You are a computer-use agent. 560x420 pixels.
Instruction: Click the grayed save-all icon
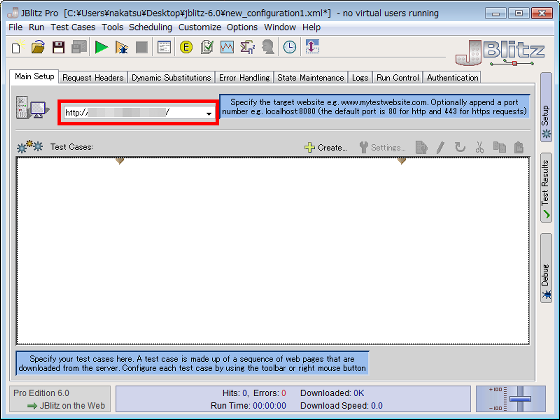click(79, 47)
